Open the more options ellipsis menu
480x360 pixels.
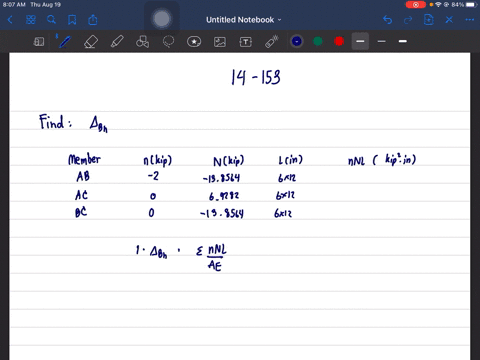470,20
